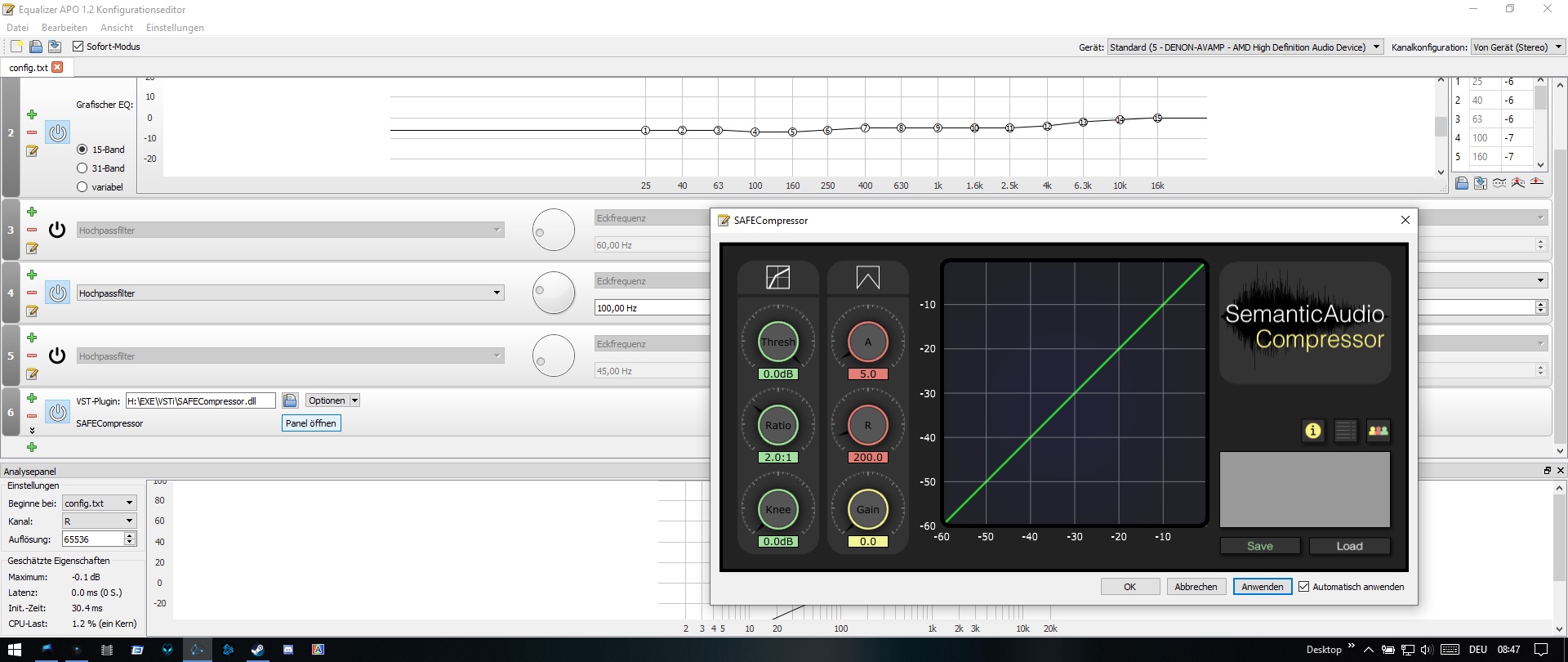Open the Beginne bei config.txt dropdown

click(x=100, y=503)
